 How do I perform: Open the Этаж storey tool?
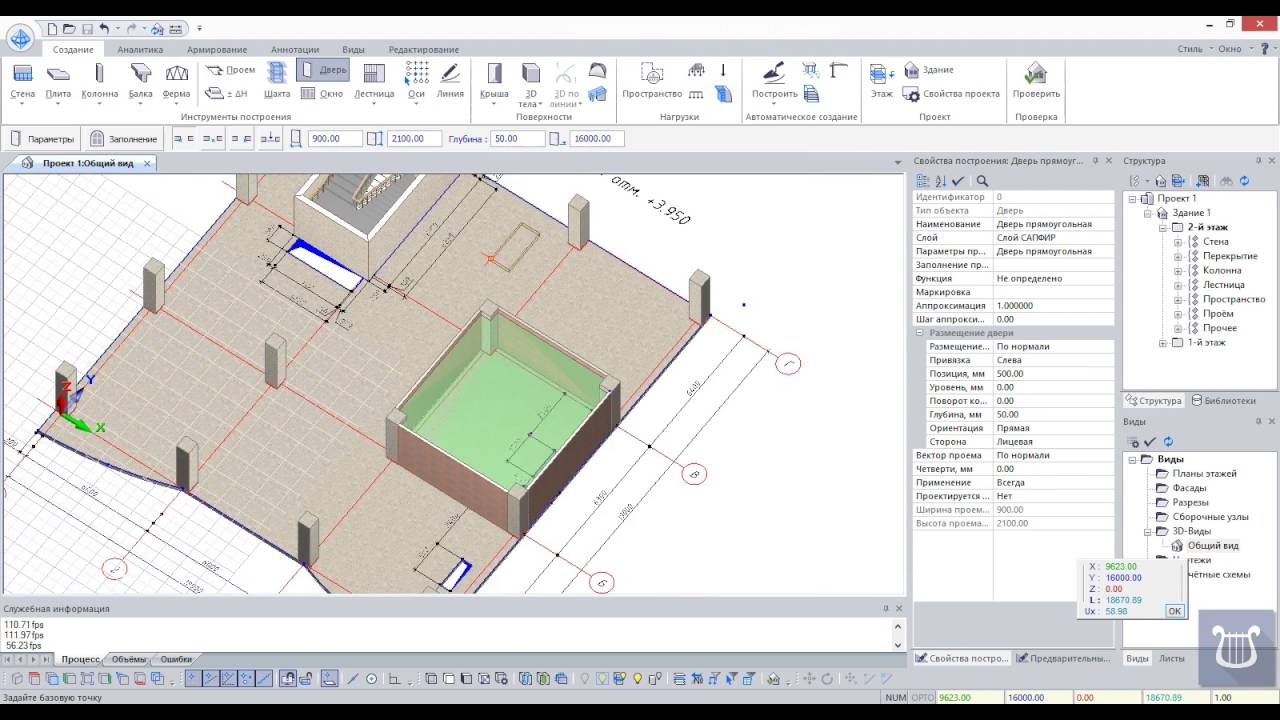[881, 82]
